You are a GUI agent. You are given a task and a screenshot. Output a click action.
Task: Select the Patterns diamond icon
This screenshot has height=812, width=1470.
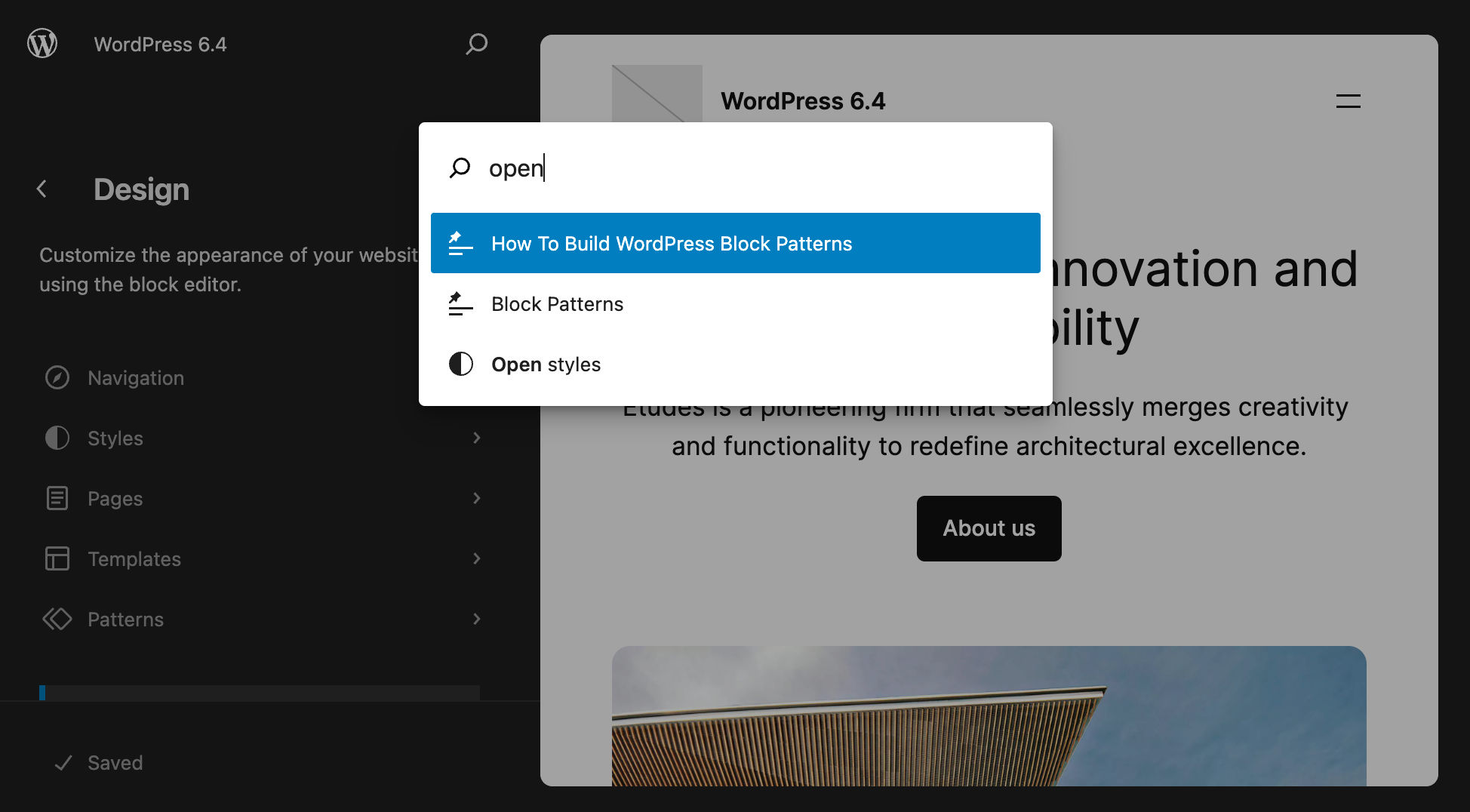tap(57, 619)
